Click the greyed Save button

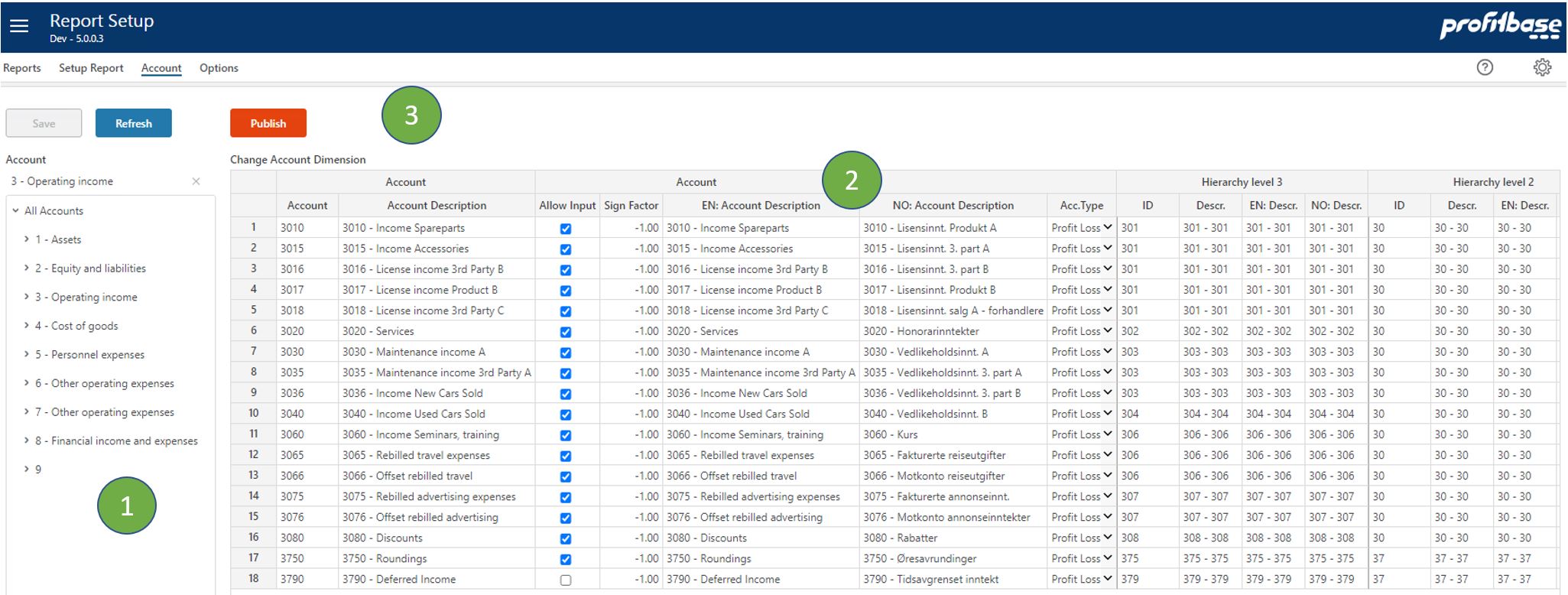point(44,123)
